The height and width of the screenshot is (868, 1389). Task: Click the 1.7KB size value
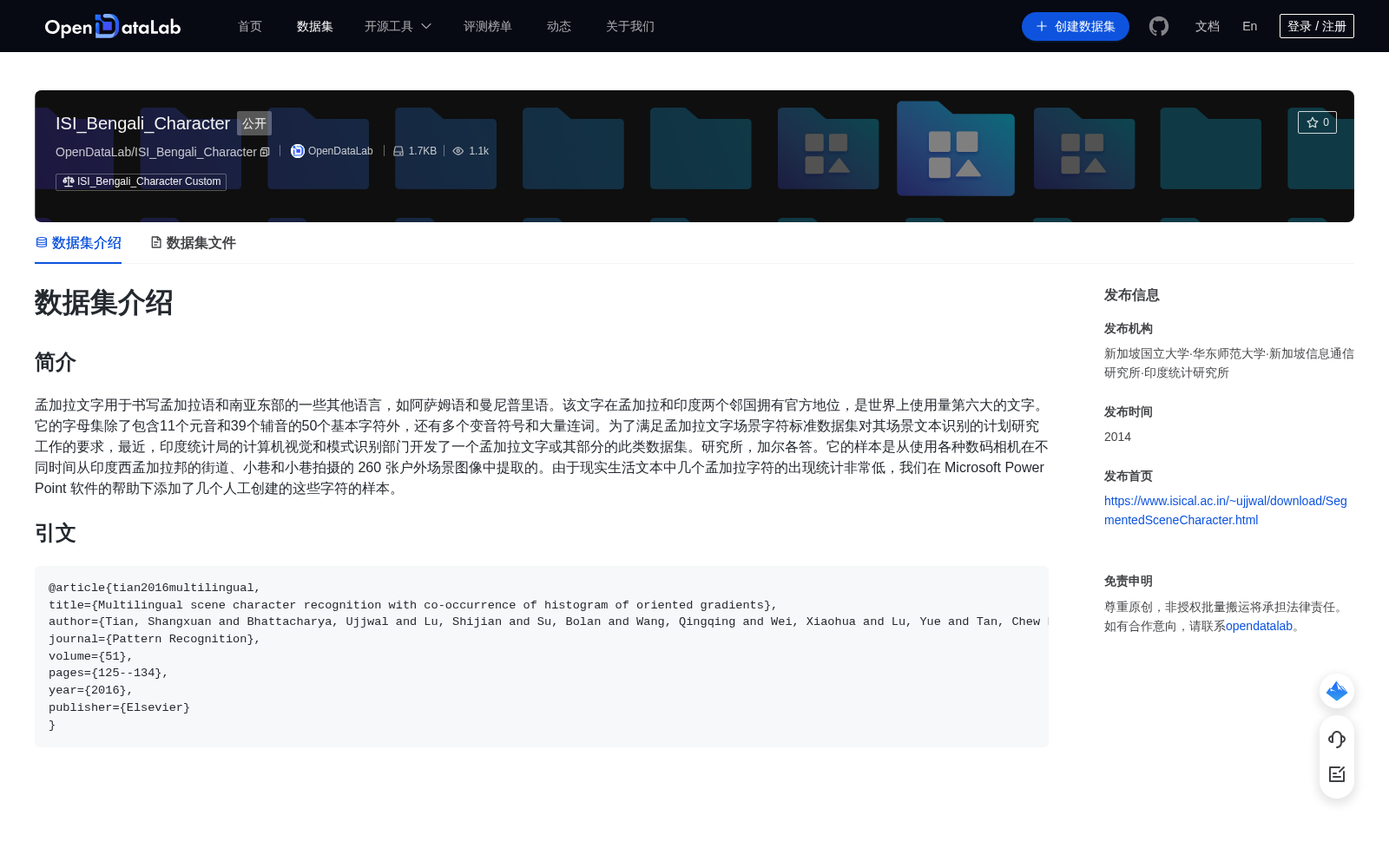(423, 151)
